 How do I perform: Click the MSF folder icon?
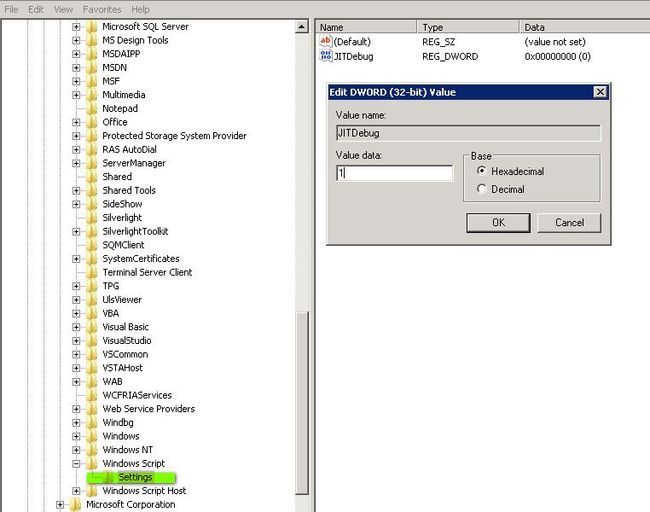tap(92, 81)
